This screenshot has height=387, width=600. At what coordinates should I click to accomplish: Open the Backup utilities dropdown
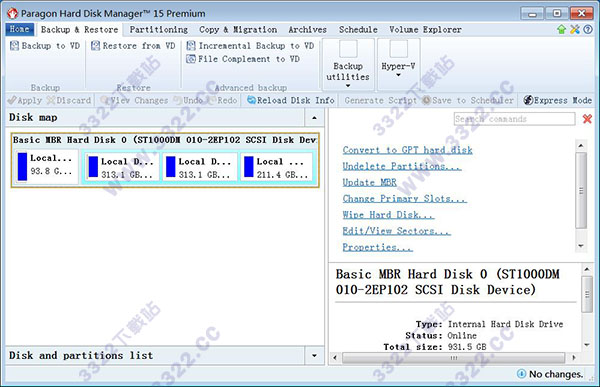coord(348,64)
